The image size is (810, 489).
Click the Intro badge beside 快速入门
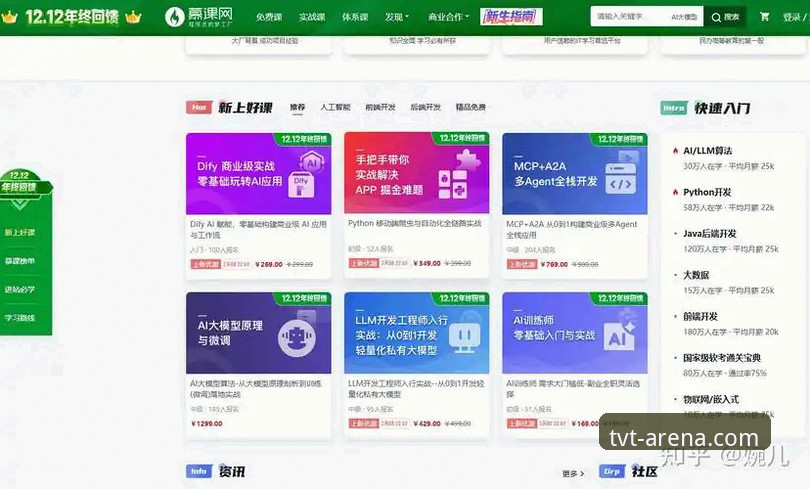(674, 108)
